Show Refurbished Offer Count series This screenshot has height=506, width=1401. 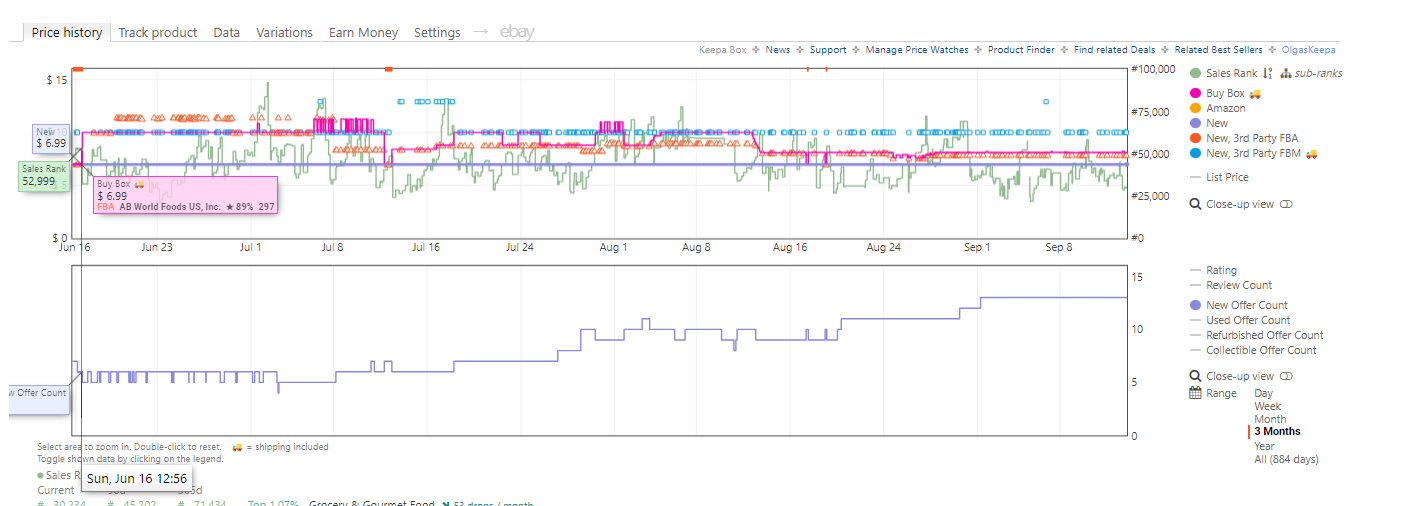tap(1264, 335)
